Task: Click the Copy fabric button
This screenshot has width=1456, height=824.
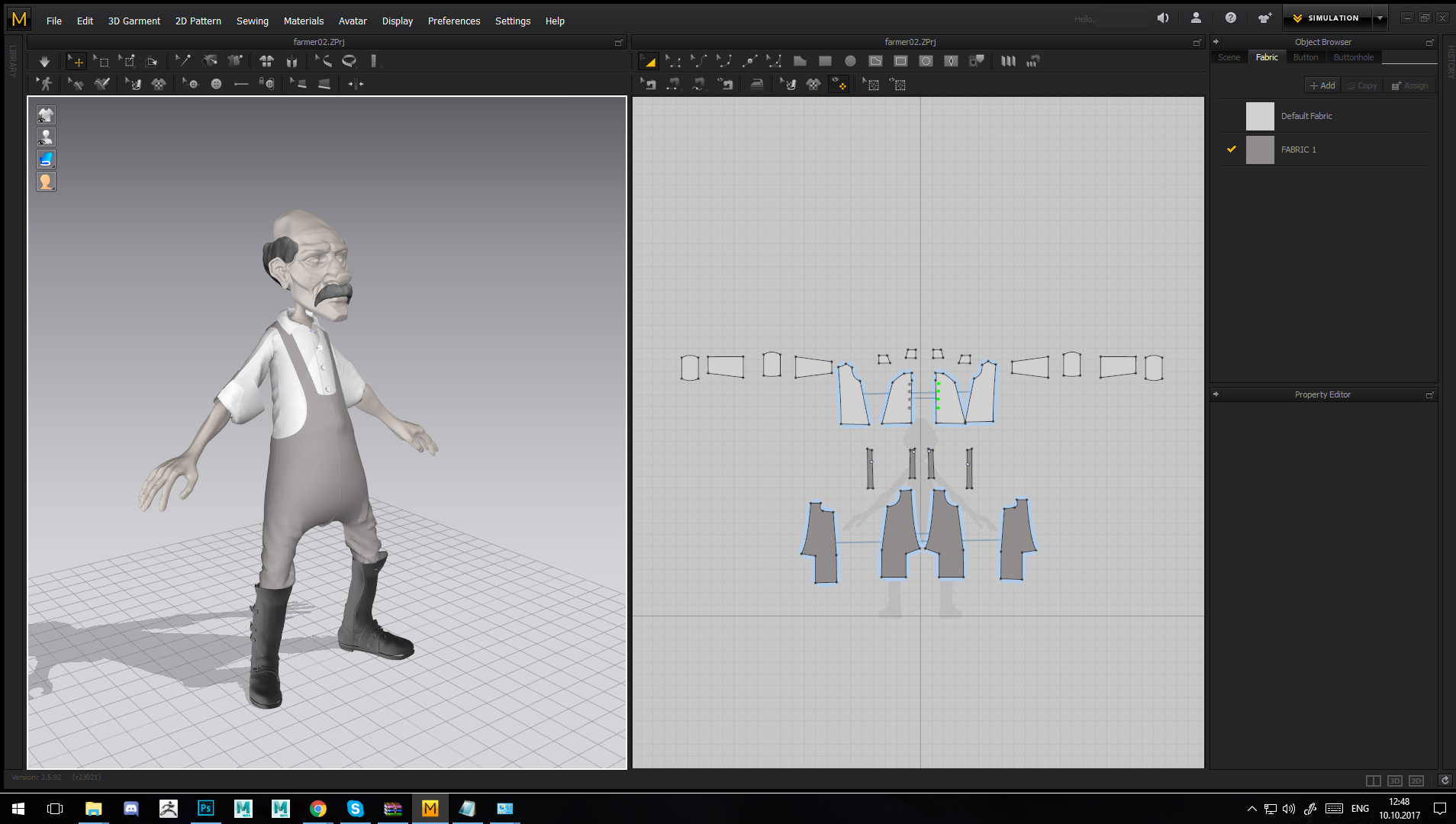Action: pyautogui.click(x=1361, y=85)
